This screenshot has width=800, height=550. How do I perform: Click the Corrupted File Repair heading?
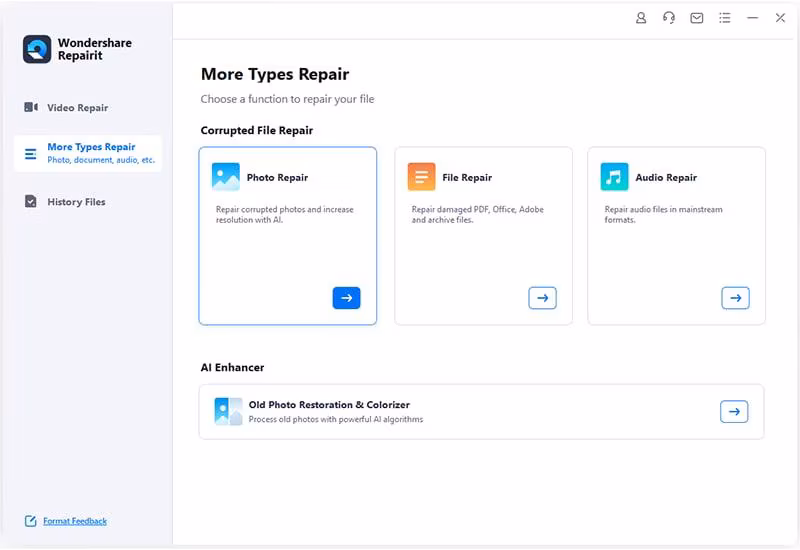point(257,130)
